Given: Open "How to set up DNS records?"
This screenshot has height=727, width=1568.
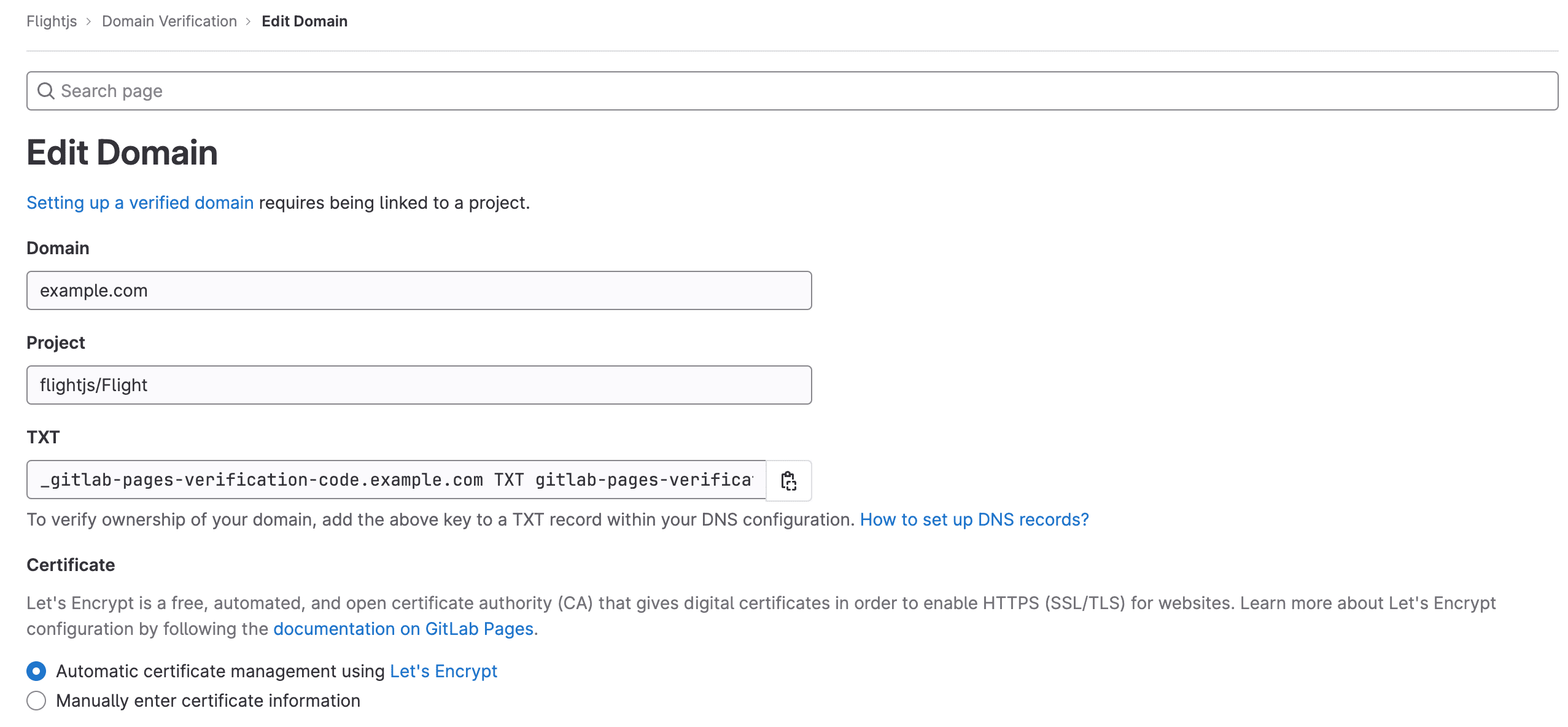Looking at the screenshot, I should (974, 519).
